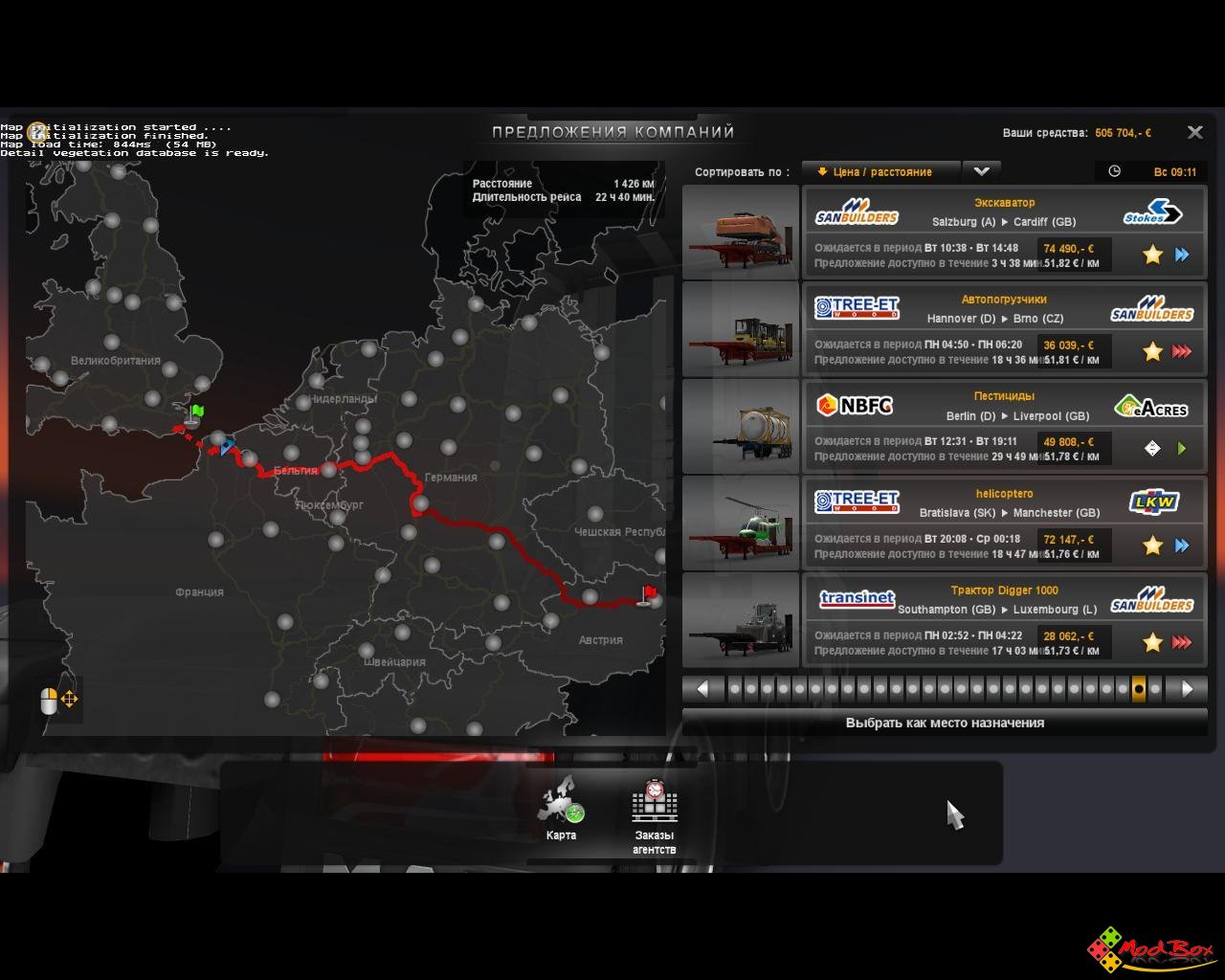Click SanBuilders logo on Автопогрузчики offer
The width and height of the screenshot is (1225, 980).
(x=1152, y=309)
